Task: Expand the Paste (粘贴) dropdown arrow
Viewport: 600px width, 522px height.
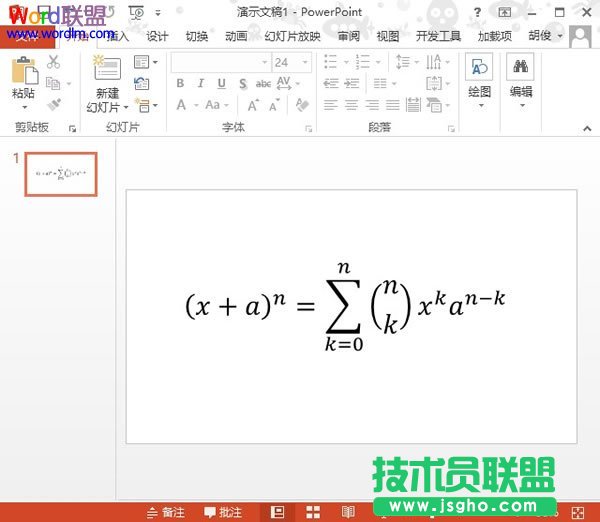Action: [24, 108]
